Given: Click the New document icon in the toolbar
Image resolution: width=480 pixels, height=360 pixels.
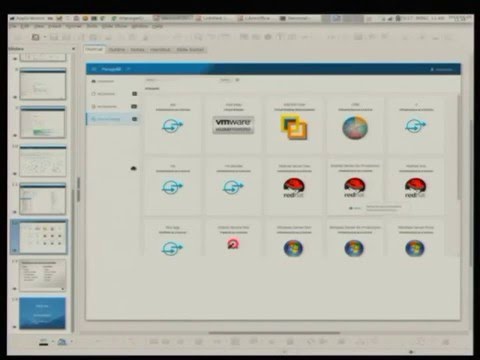Looking at the screenshot, I should pos(35,37).
